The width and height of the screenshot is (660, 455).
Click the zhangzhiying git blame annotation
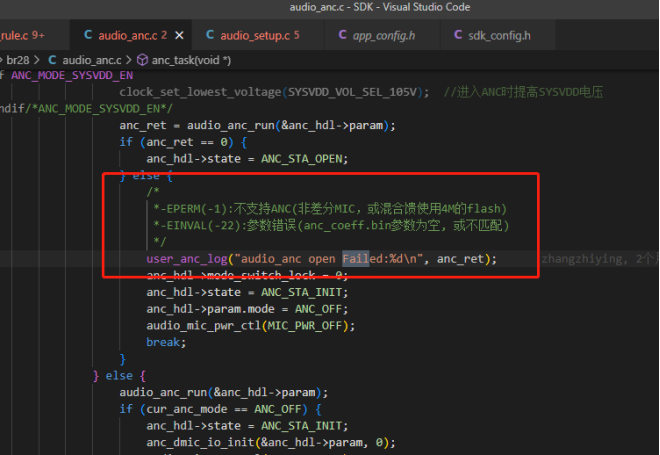582,259
